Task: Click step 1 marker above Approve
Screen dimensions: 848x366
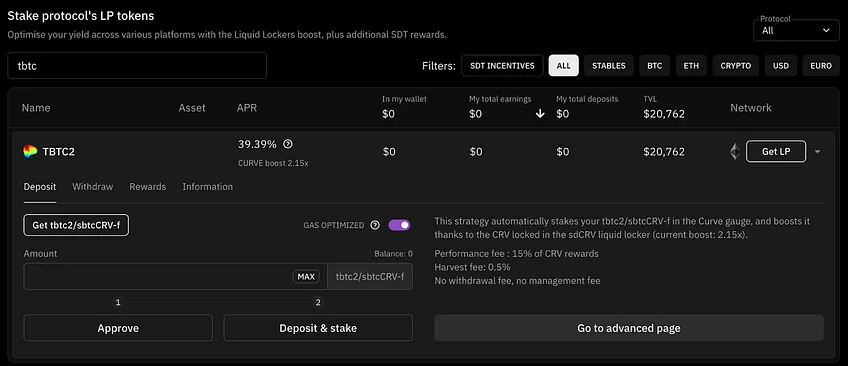Action: 118,302
